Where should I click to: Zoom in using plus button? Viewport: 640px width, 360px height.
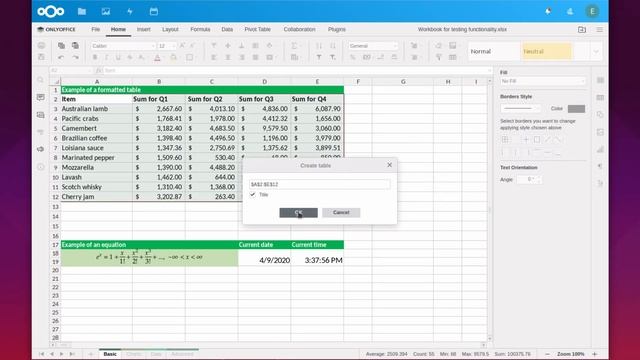click(595, 354)
